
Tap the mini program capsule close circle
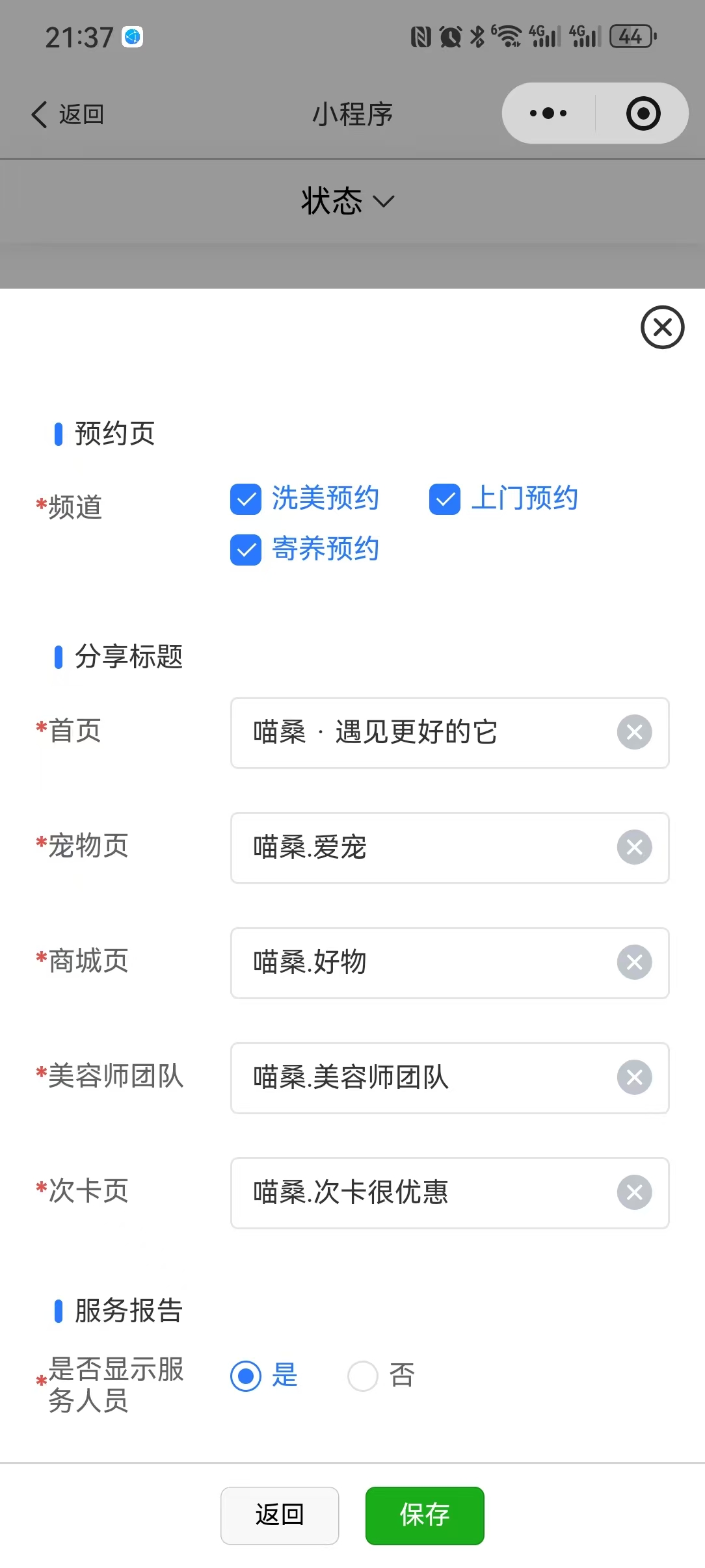(x=643, y=114)
